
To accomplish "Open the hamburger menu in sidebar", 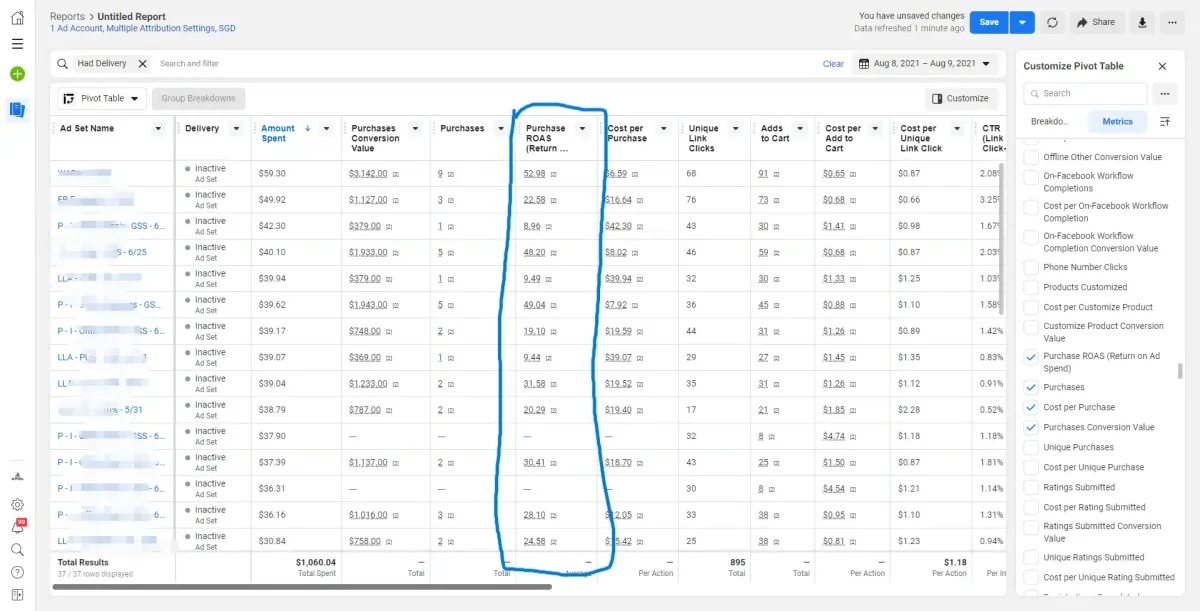I will [17, 44].
